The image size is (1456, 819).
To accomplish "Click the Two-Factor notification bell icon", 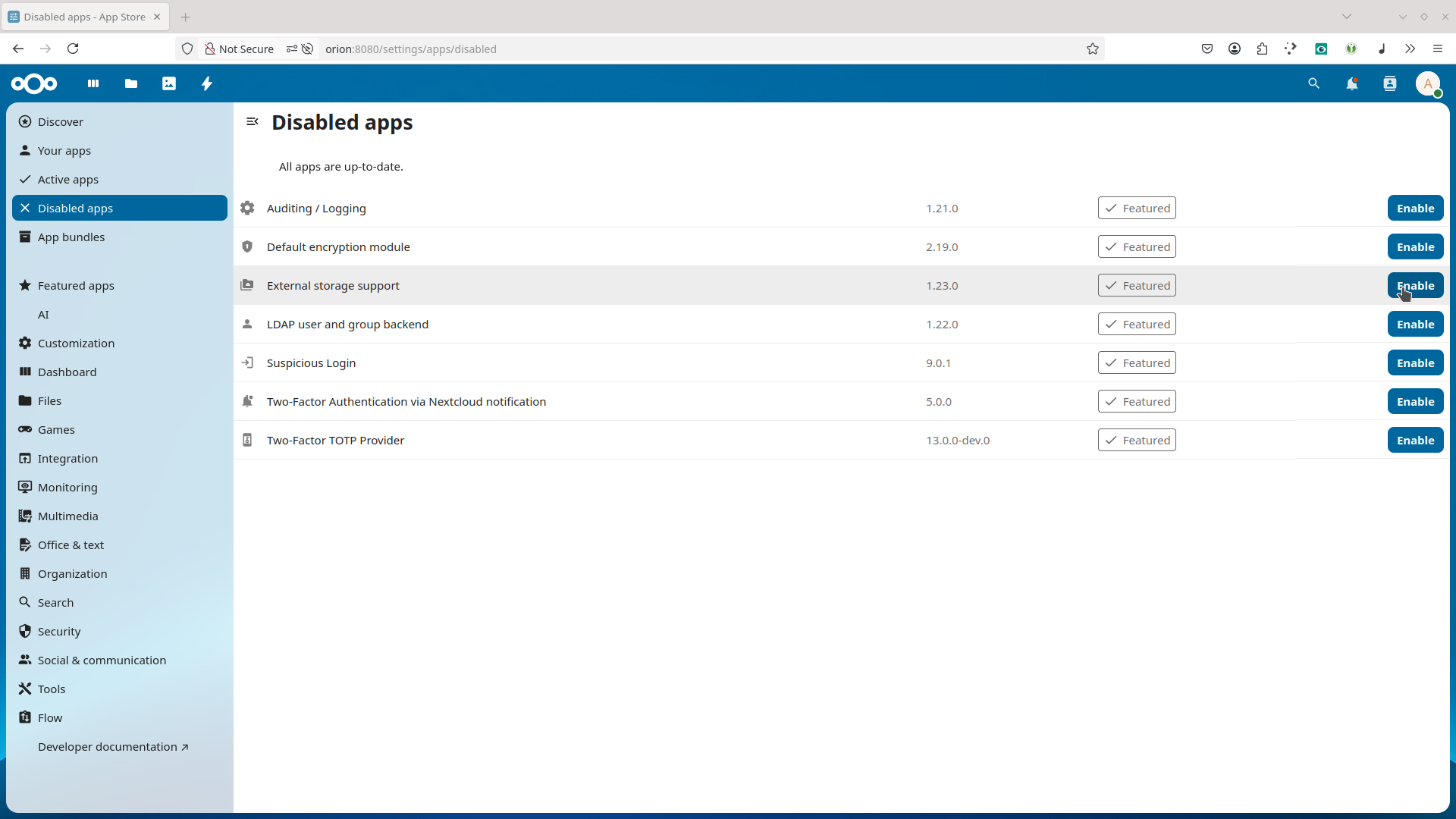I will click(247, 401).
